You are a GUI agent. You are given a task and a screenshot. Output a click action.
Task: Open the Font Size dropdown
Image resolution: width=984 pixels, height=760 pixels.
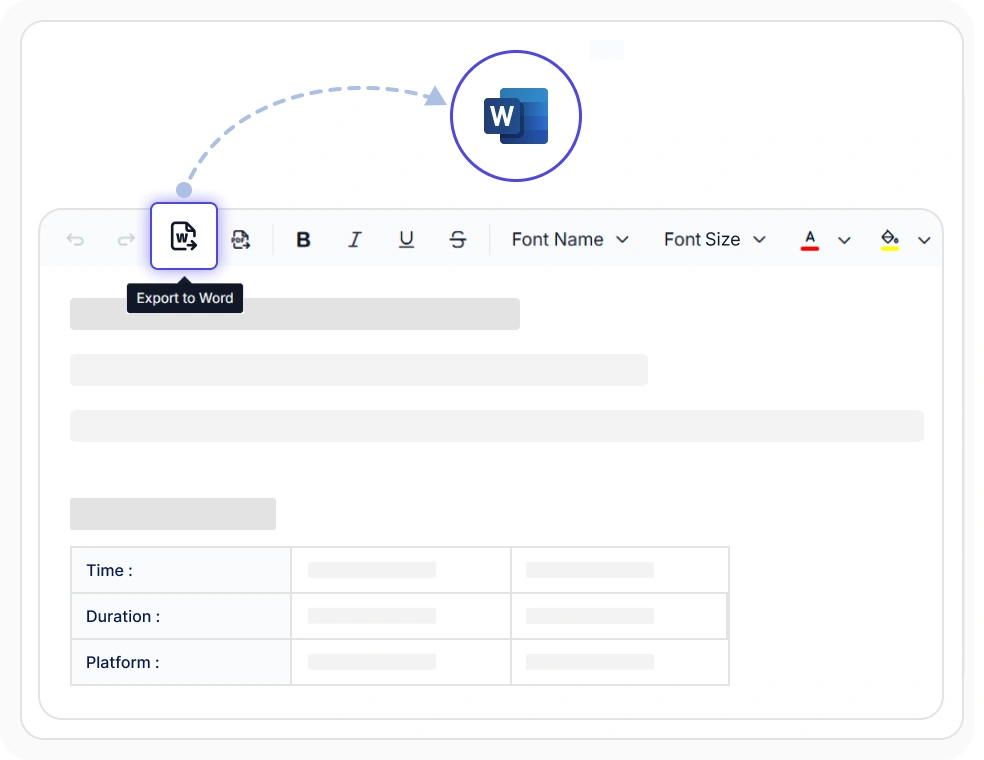pos(715,240)
